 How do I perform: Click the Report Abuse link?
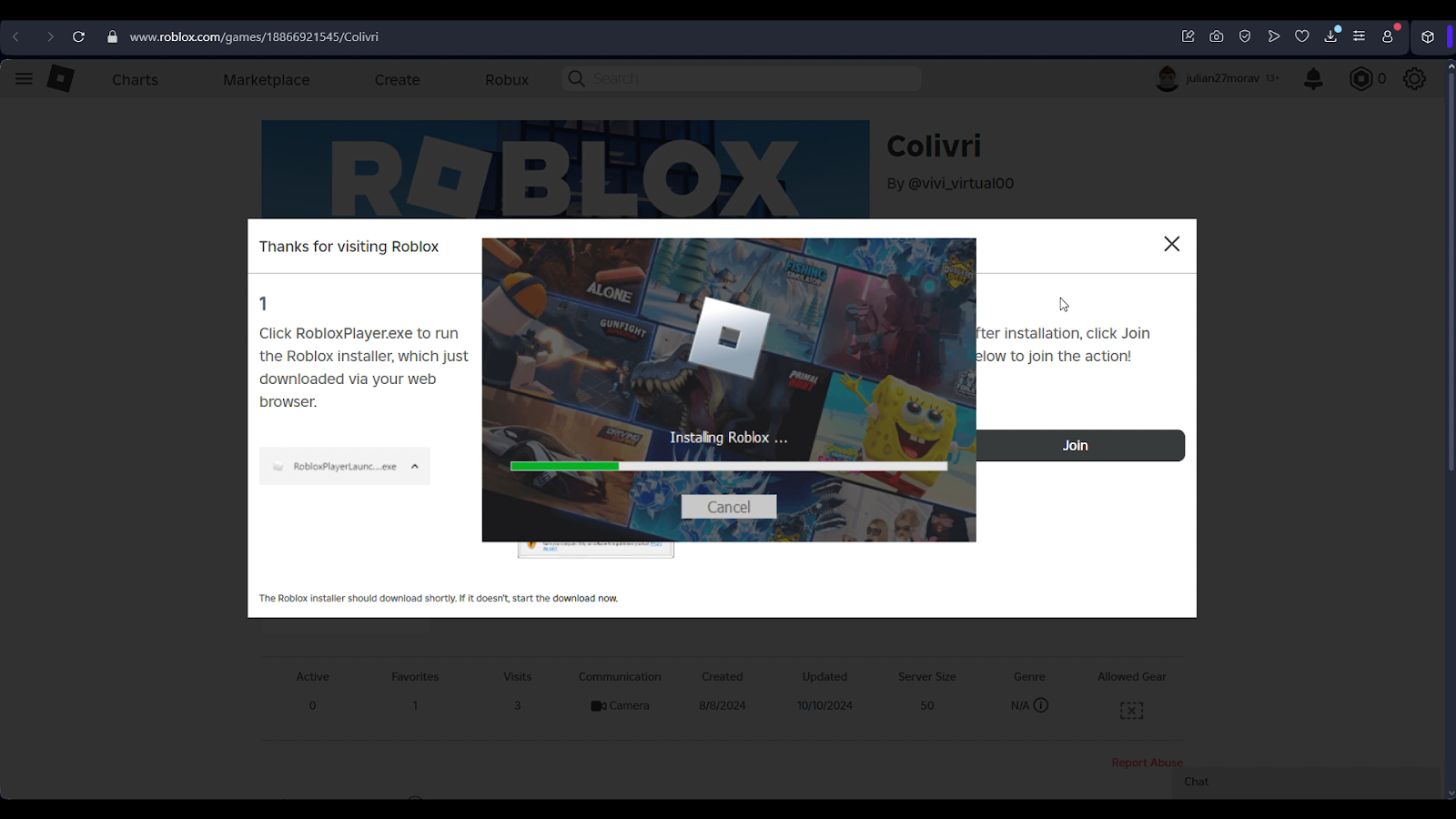[1147, 763]
